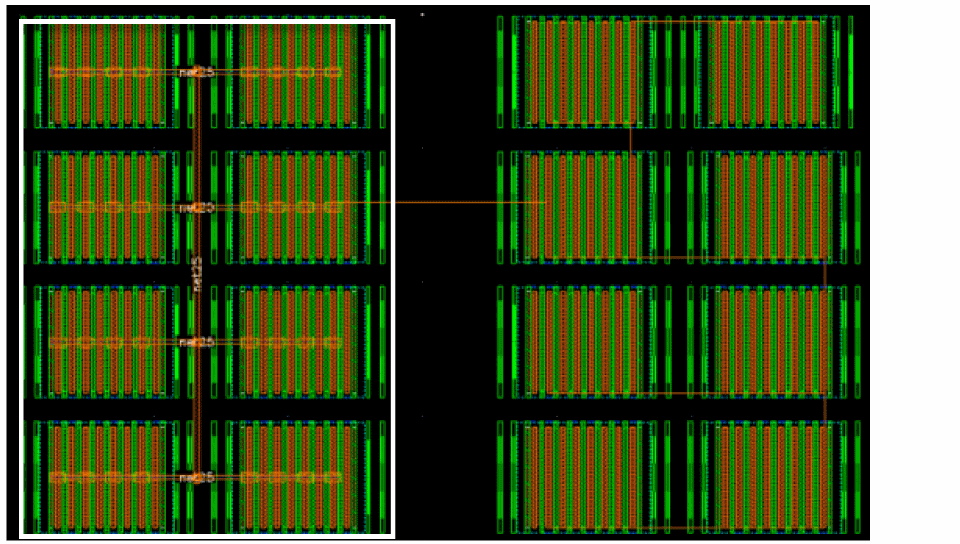Click the white selection rectangle's top border
Image resolution: width=960 pixels, height=544 pixels.
pyautogui.click(x=207, y=21)
